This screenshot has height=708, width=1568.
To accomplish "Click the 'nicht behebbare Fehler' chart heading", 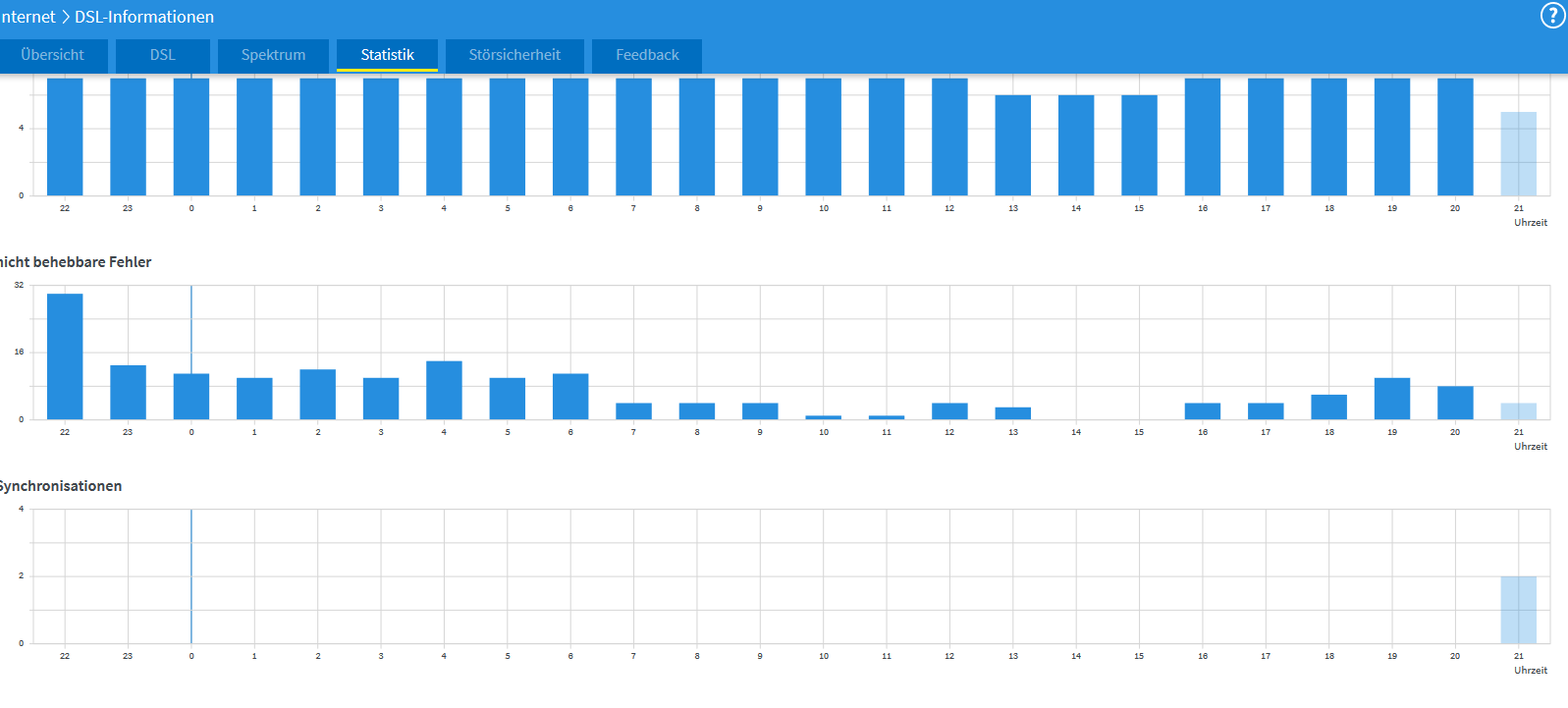I will (x=75, y=262).
